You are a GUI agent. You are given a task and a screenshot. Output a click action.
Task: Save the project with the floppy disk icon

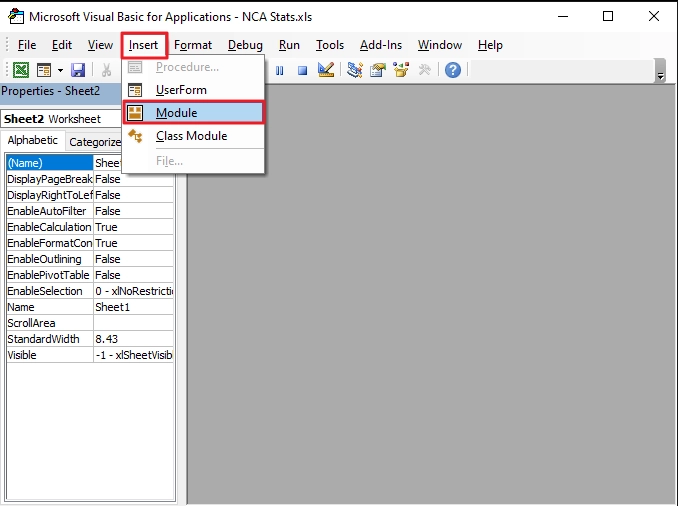pyautogui.click(x=78, y=70)
